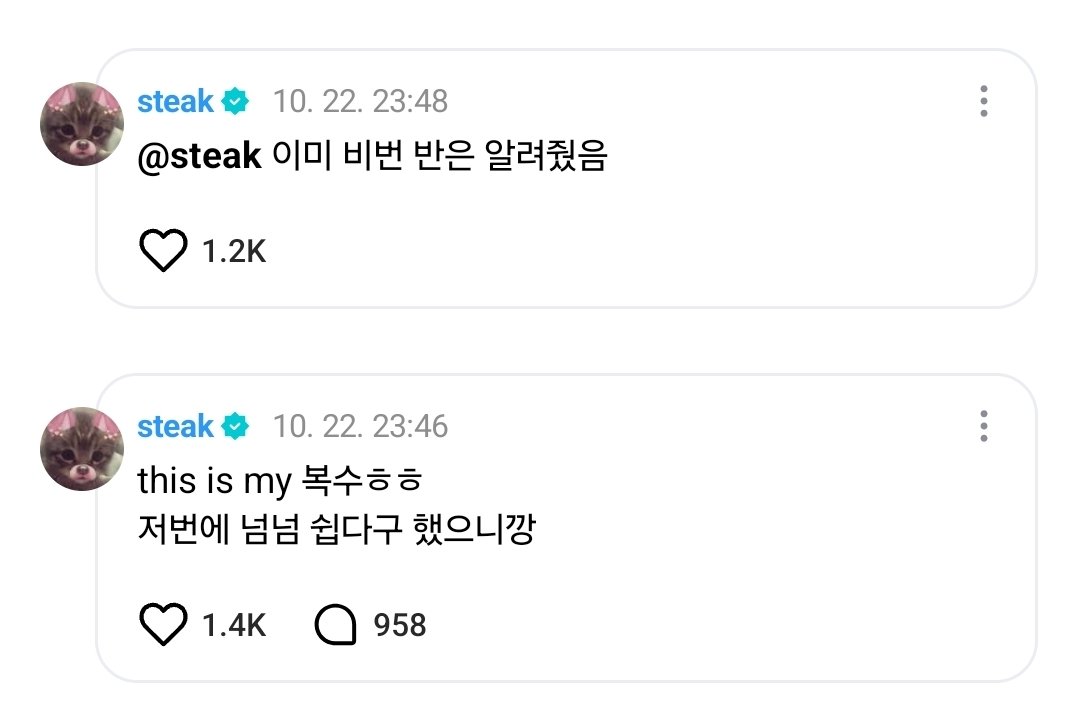Screen dimensions: 1080x728
Task: Click verified badge on the 23:46 post
Action: click(x=235, y=426)
